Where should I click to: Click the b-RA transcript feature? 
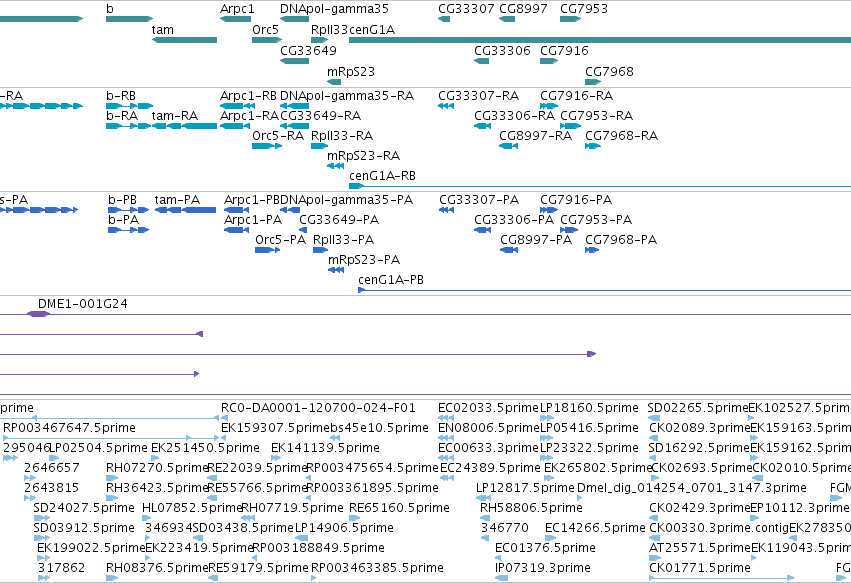coord(130,126)
